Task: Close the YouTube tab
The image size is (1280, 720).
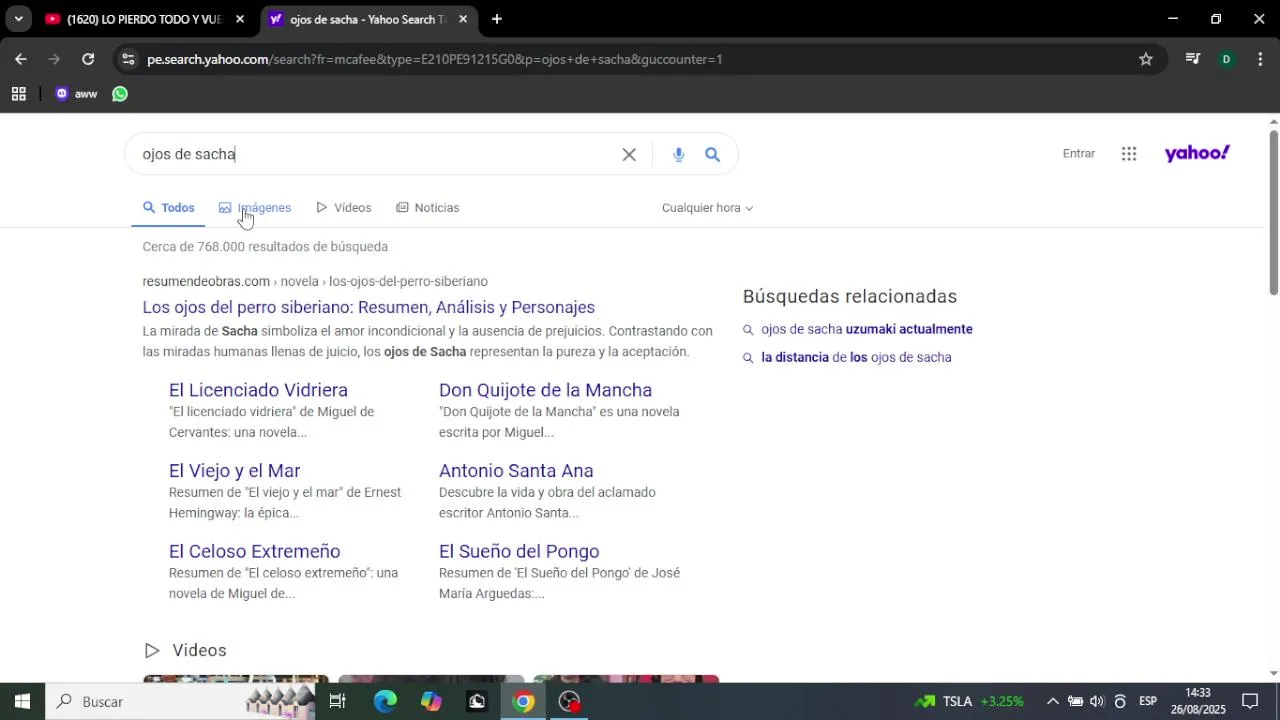Action: (240, 19)
